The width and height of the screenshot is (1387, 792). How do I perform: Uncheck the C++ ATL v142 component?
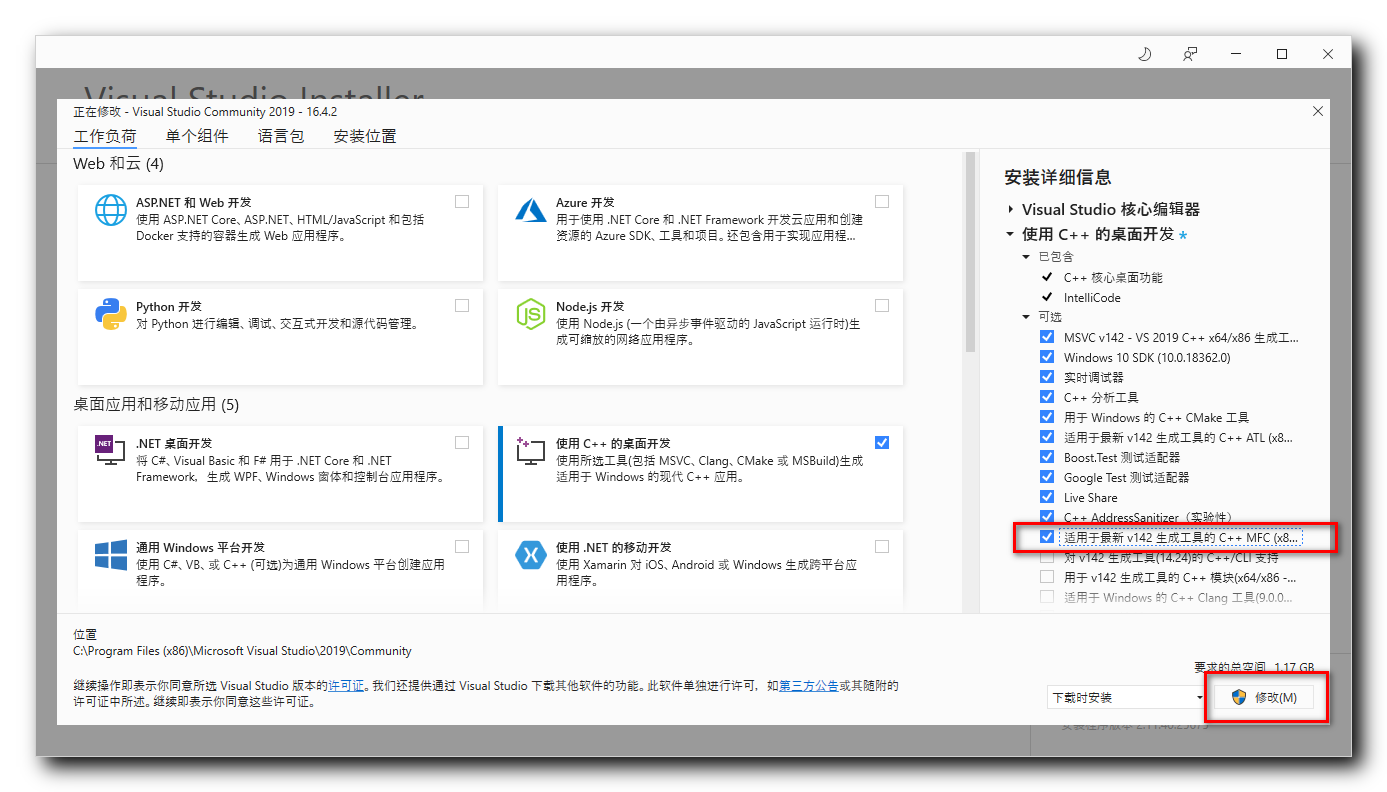coord(1047,437)
